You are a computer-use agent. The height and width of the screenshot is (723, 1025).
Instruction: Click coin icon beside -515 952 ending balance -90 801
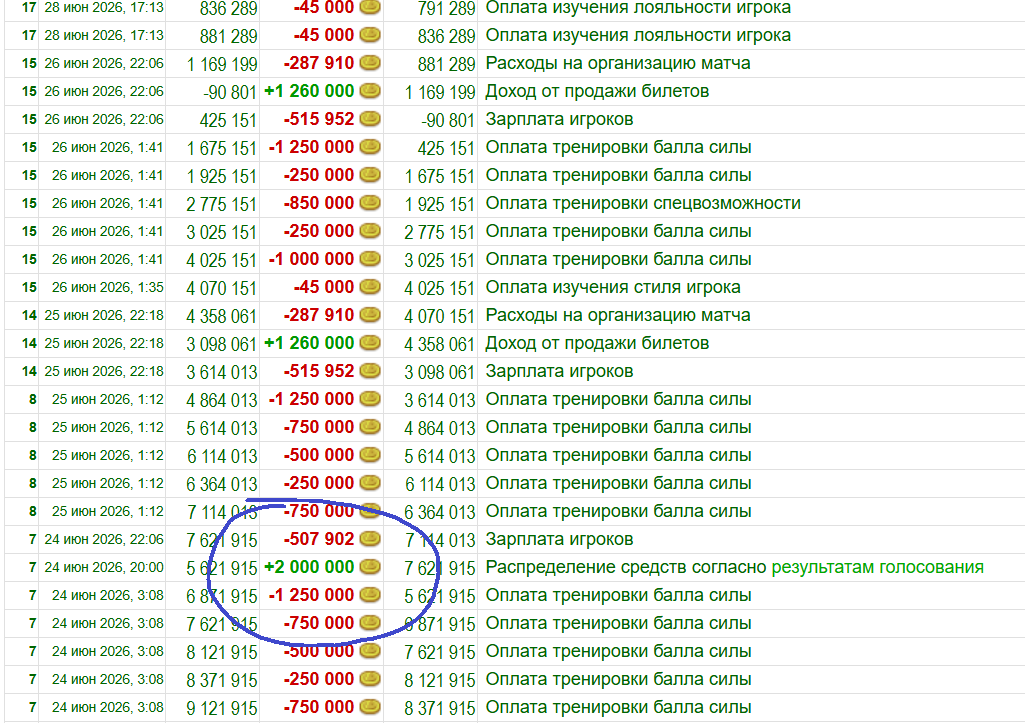pyautogui.click(x=370, y=119)
